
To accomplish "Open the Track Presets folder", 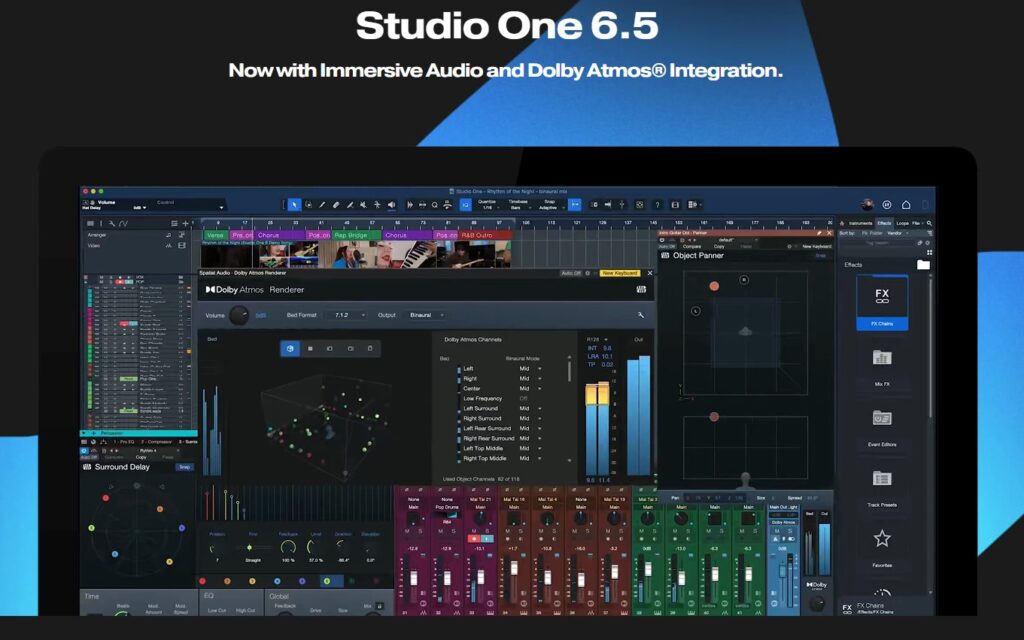I will coord(882,480).
